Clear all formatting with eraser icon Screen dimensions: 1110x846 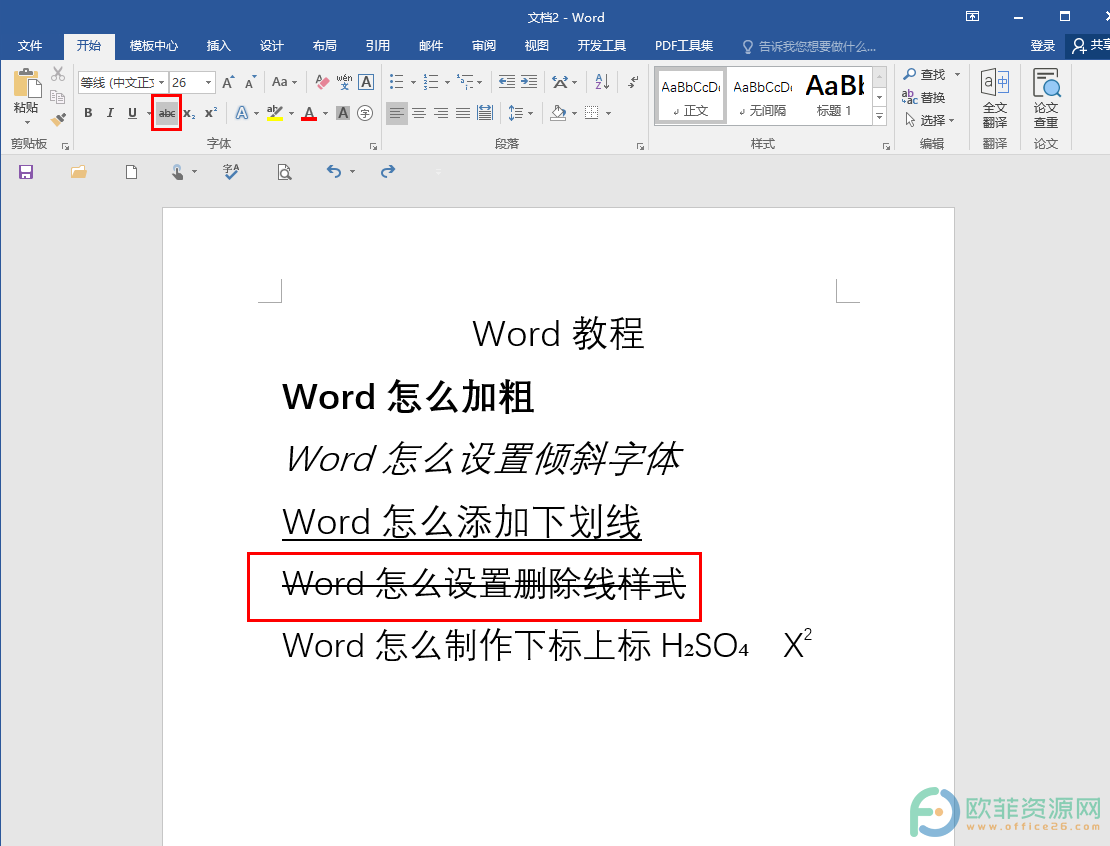coord(322,82)
